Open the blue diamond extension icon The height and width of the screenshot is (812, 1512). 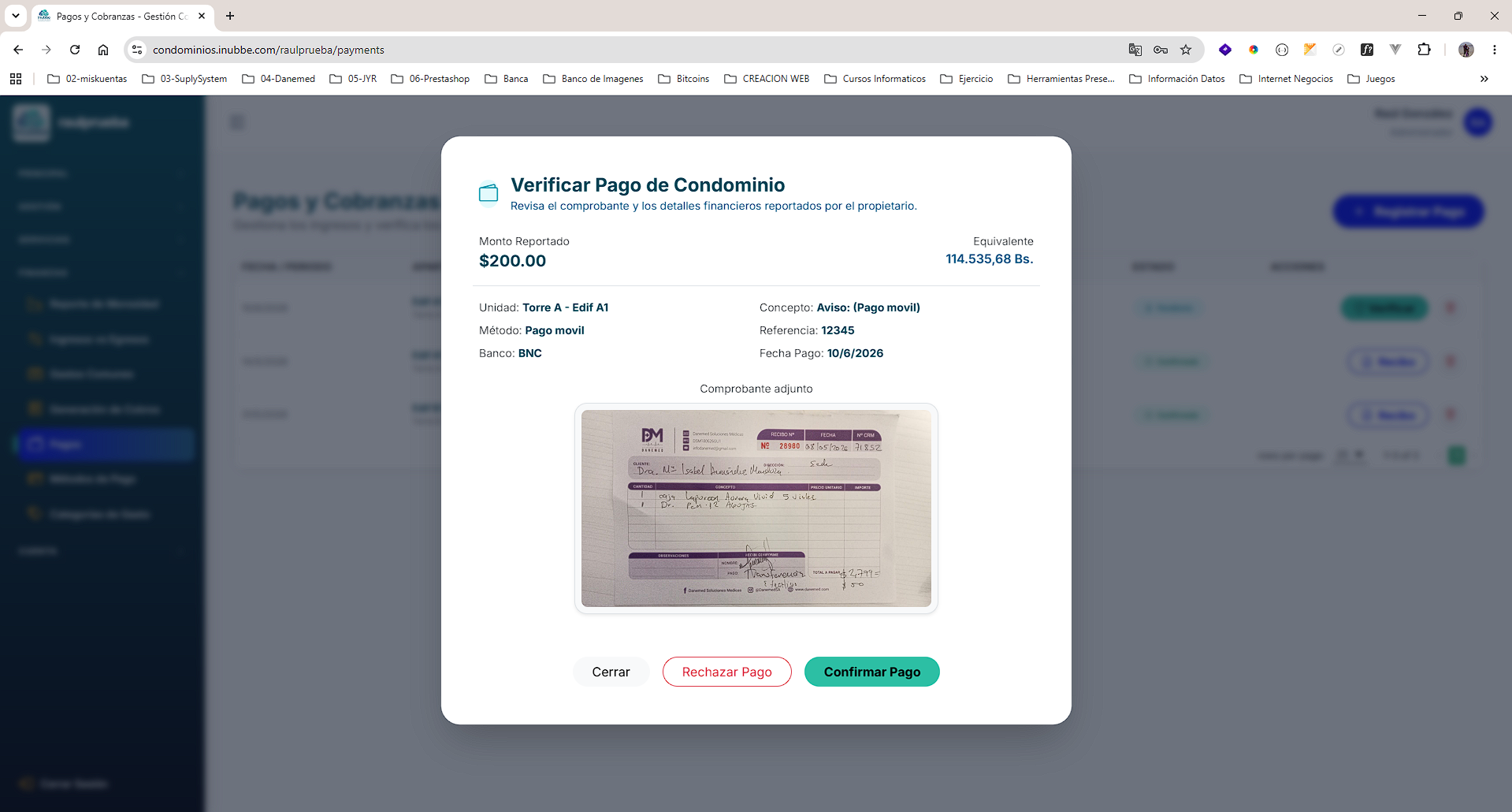(x=1225, y=50)
